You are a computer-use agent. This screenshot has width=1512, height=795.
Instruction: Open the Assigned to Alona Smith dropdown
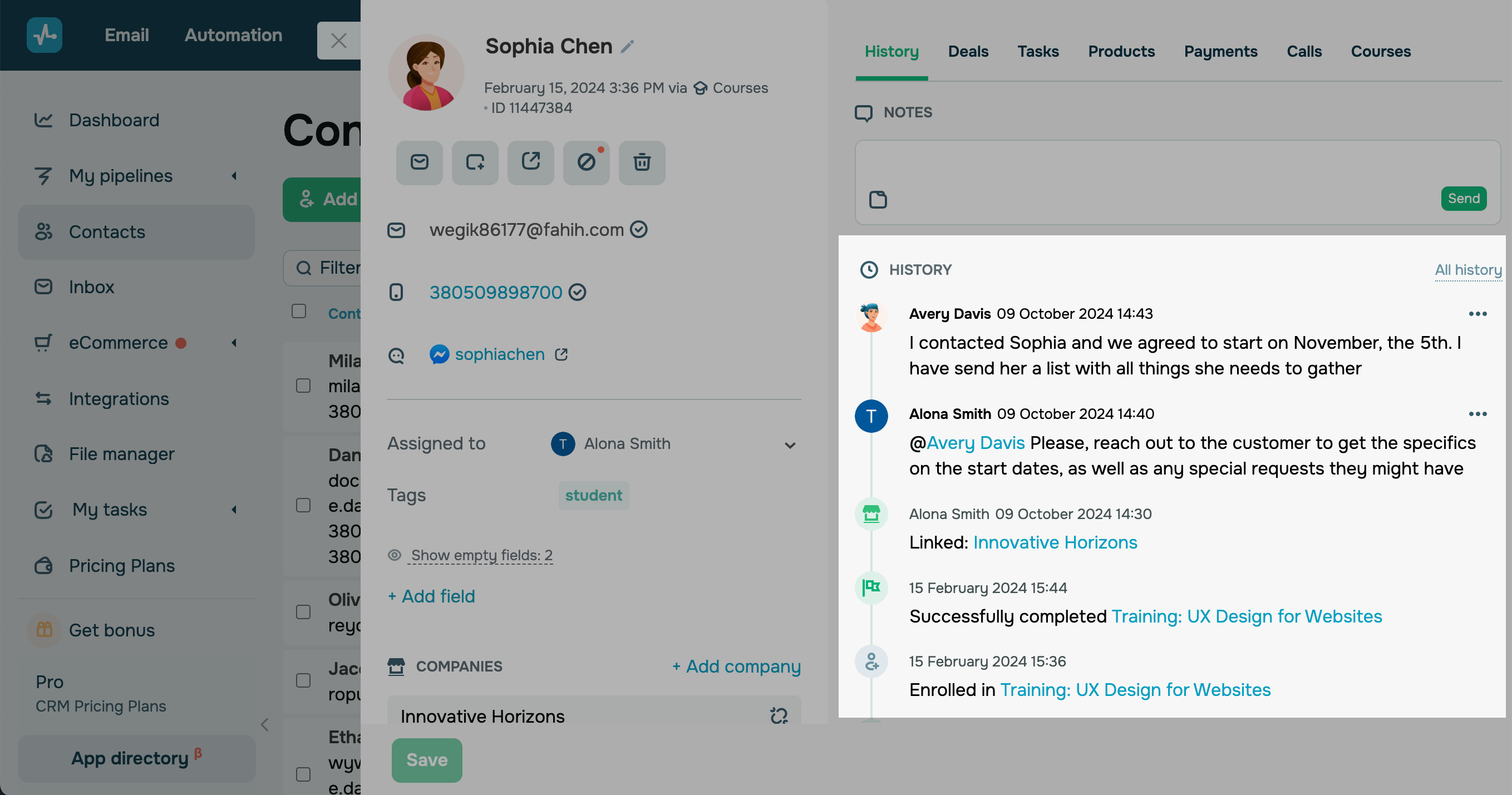pos(790,445)
